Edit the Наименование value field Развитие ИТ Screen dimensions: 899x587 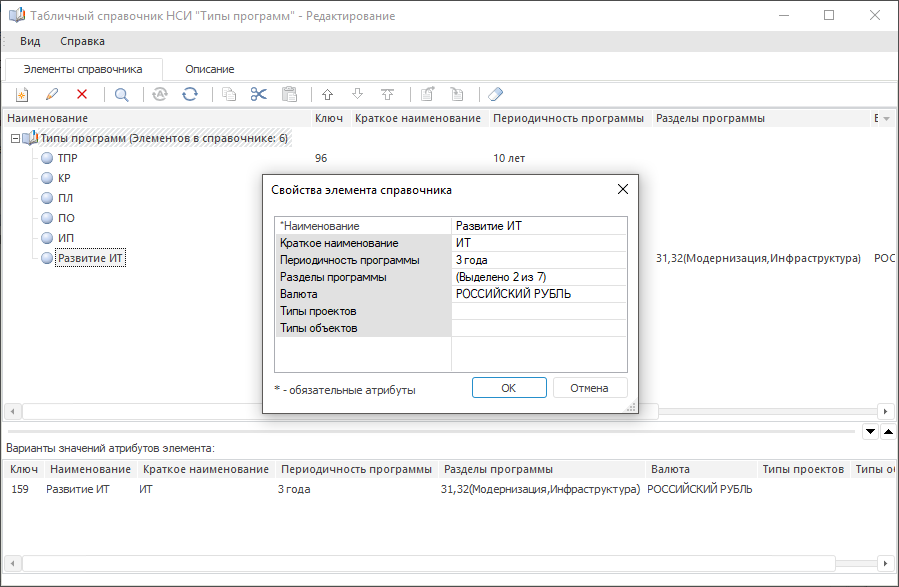click(539, 226)
